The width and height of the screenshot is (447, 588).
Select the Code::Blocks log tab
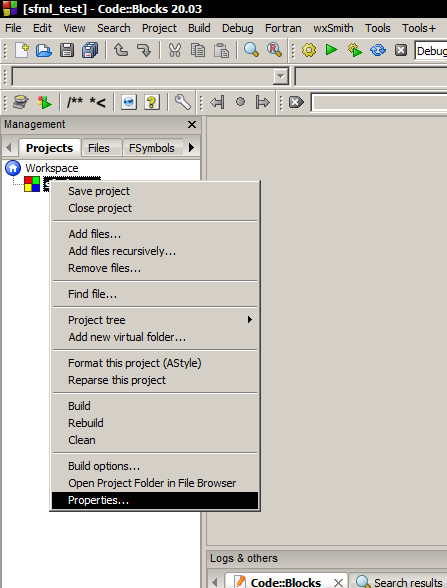[x=285, y=582]
